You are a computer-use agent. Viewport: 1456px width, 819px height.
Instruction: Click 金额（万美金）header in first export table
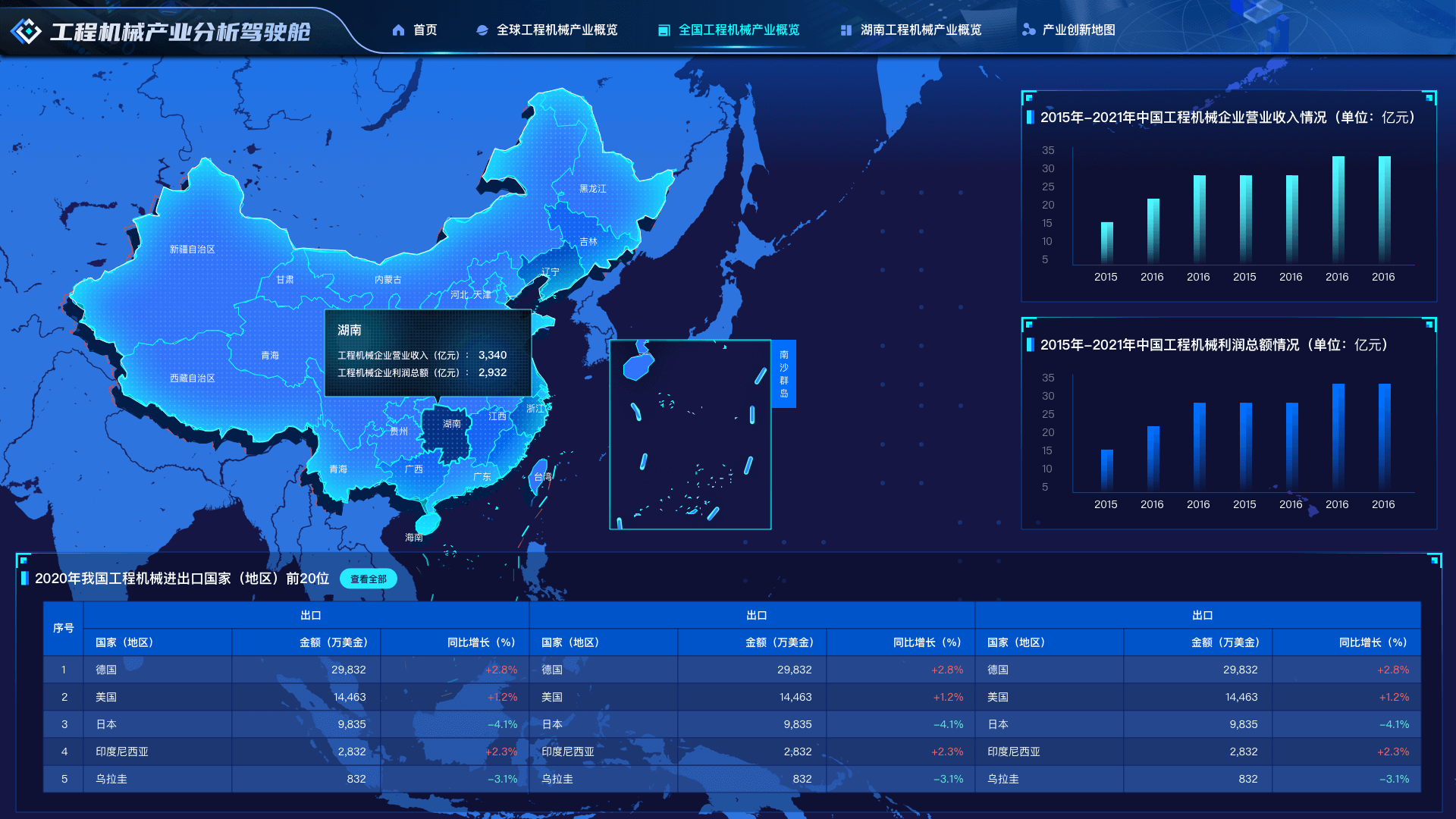(x=334, y=642)
